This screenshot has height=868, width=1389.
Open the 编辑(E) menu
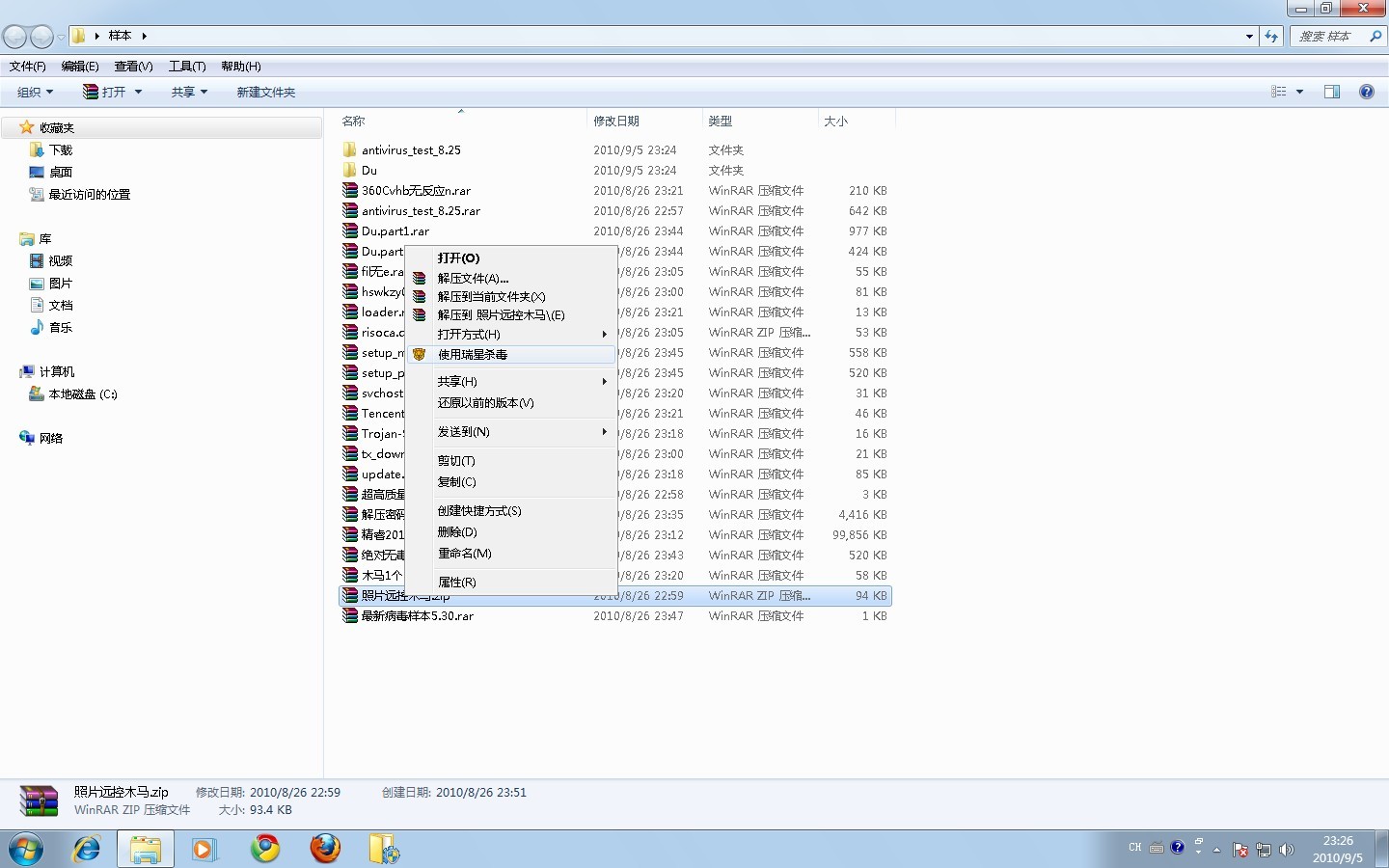point(80,67)
